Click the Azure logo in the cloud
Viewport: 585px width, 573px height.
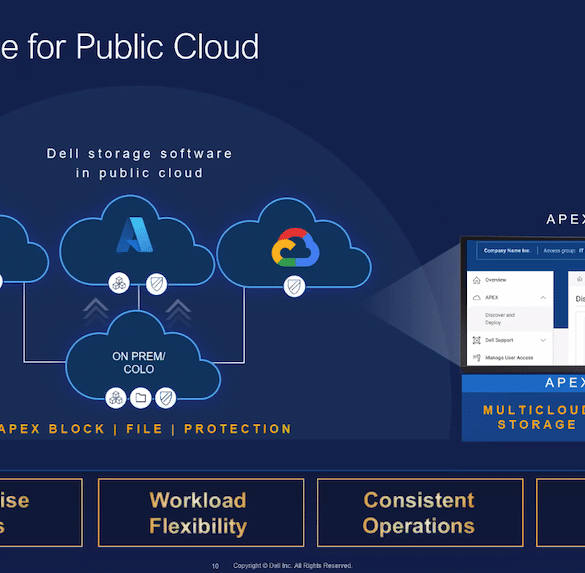135,235
